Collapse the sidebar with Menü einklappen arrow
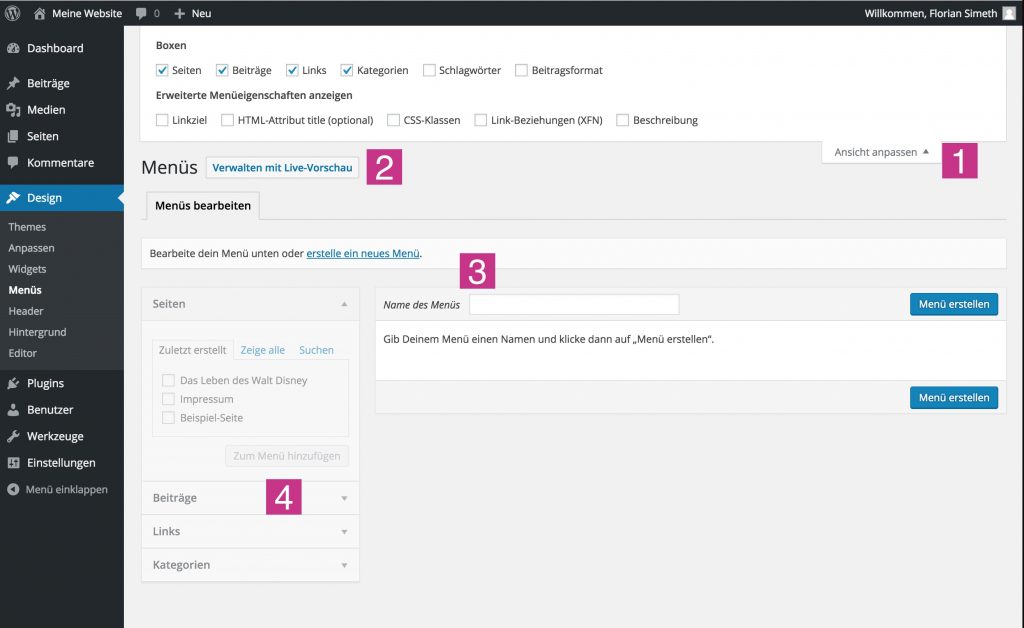This screenshot has height=628, width=1024. [x=13, y=490]
